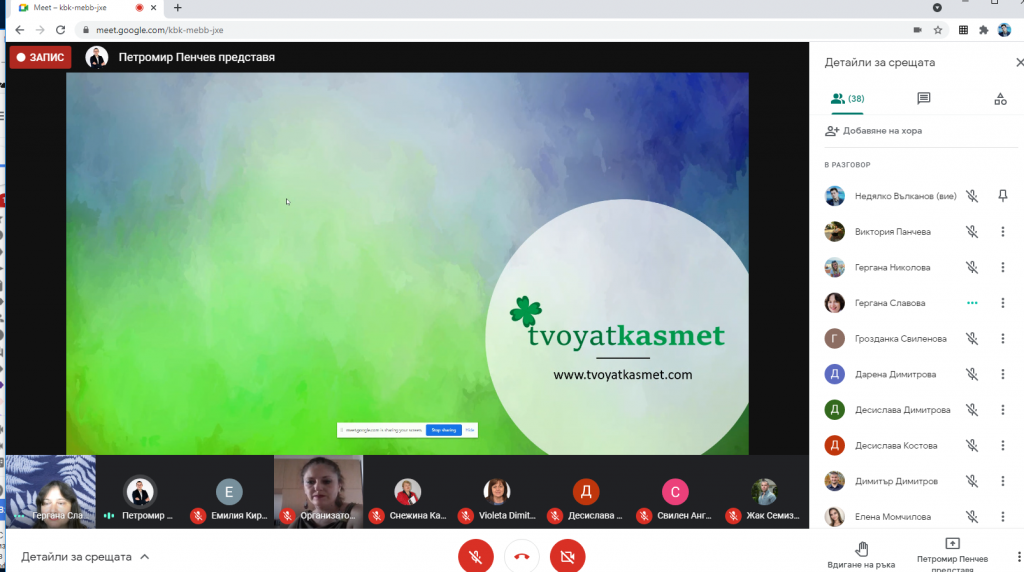Click muted mic icon for Елена Момчилова
1024x572 pixels.
tap(972, 516)
